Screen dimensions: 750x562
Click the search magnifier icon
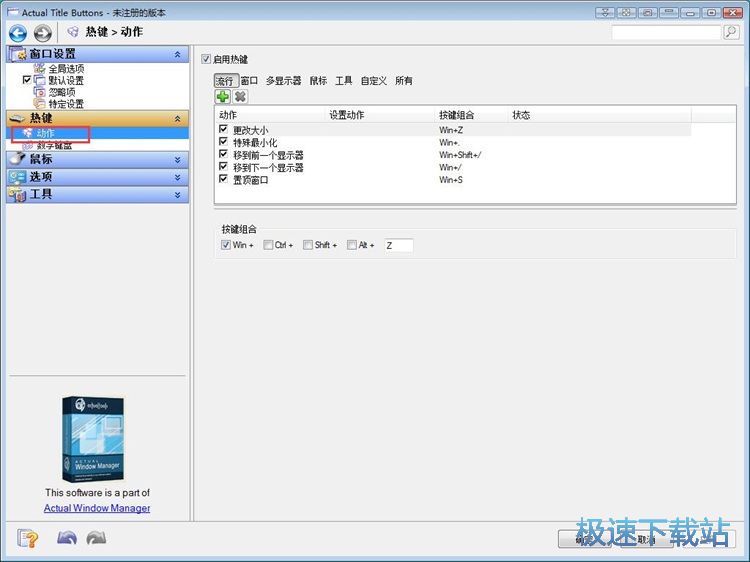click(x=731, y=33)
